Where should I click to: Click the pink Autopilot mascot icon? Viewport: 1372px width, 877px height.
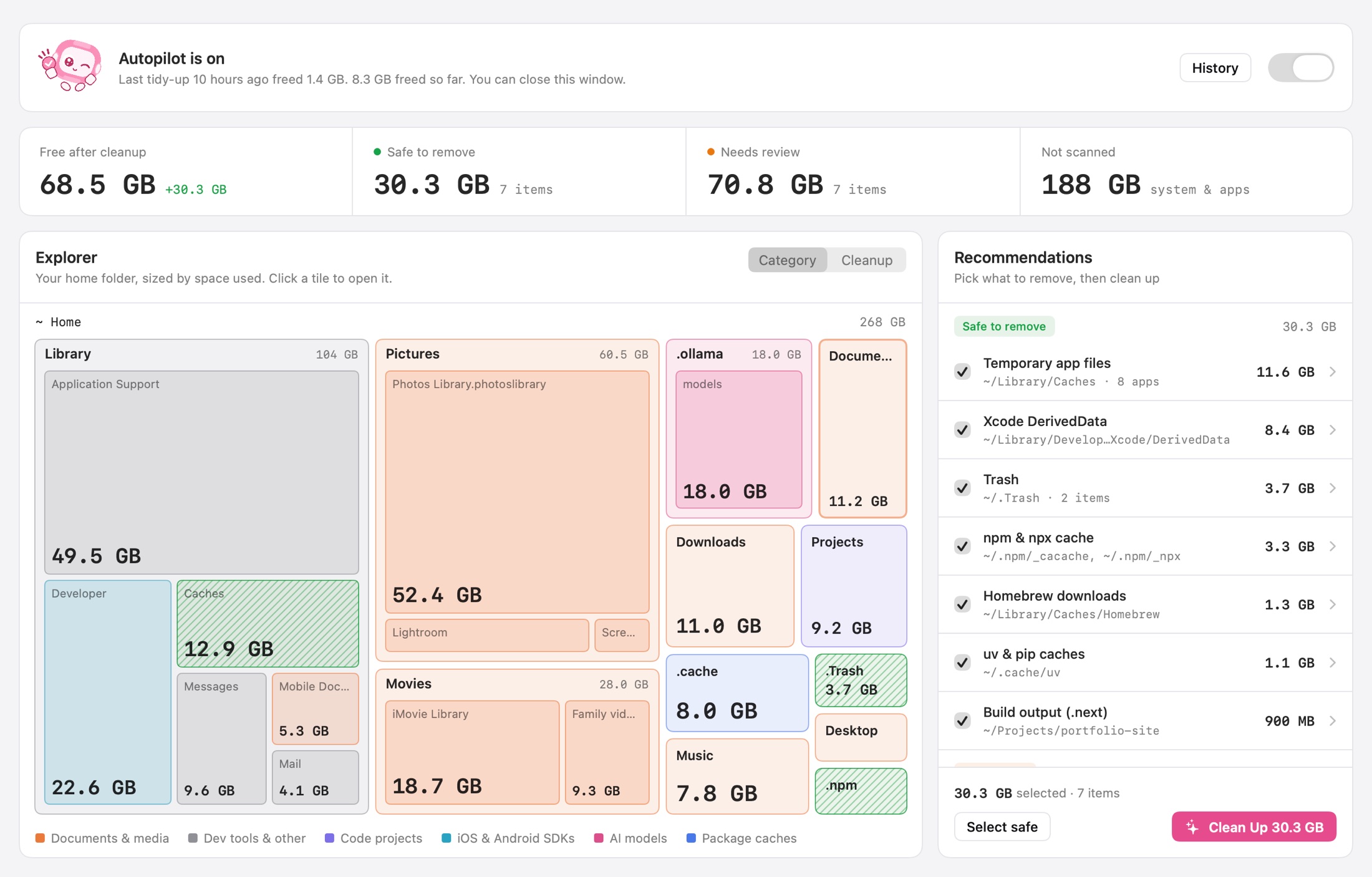tap(70, 66)
